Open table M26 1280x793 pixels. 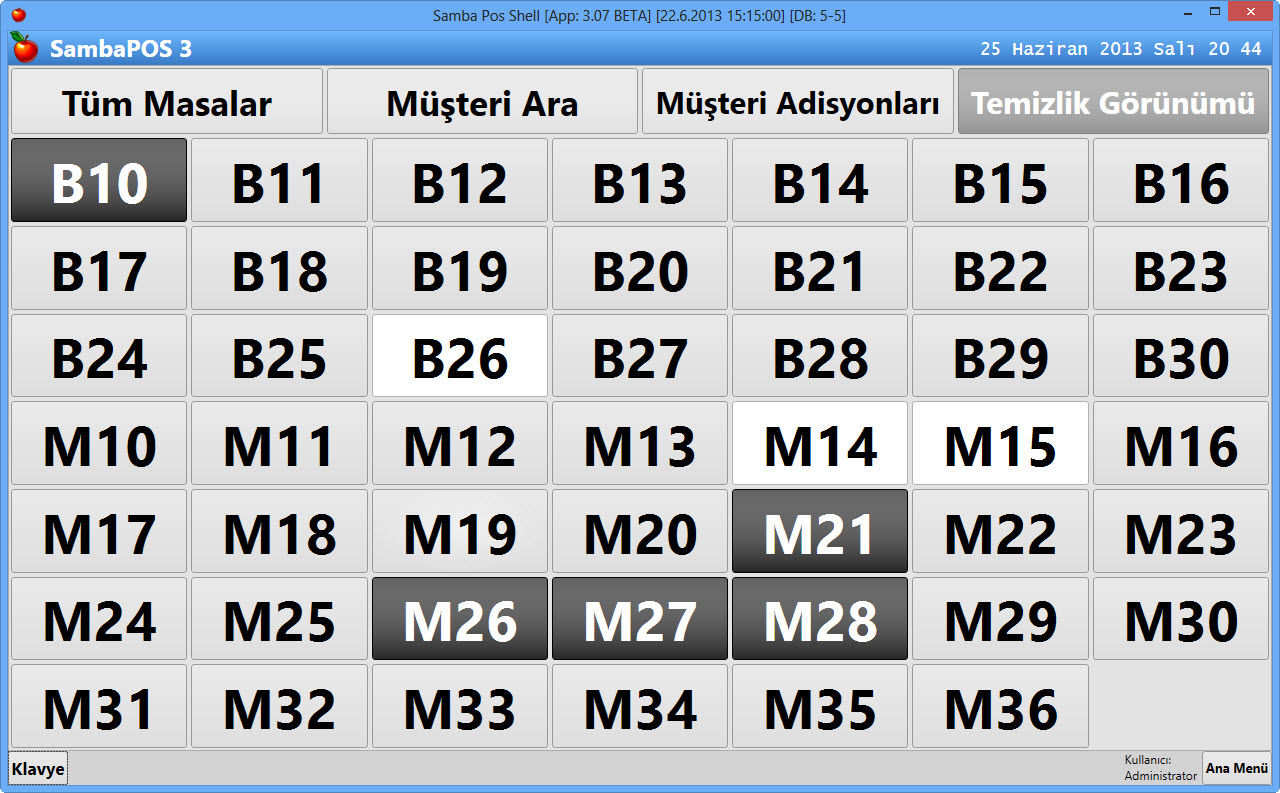click(x=459, y=618)
